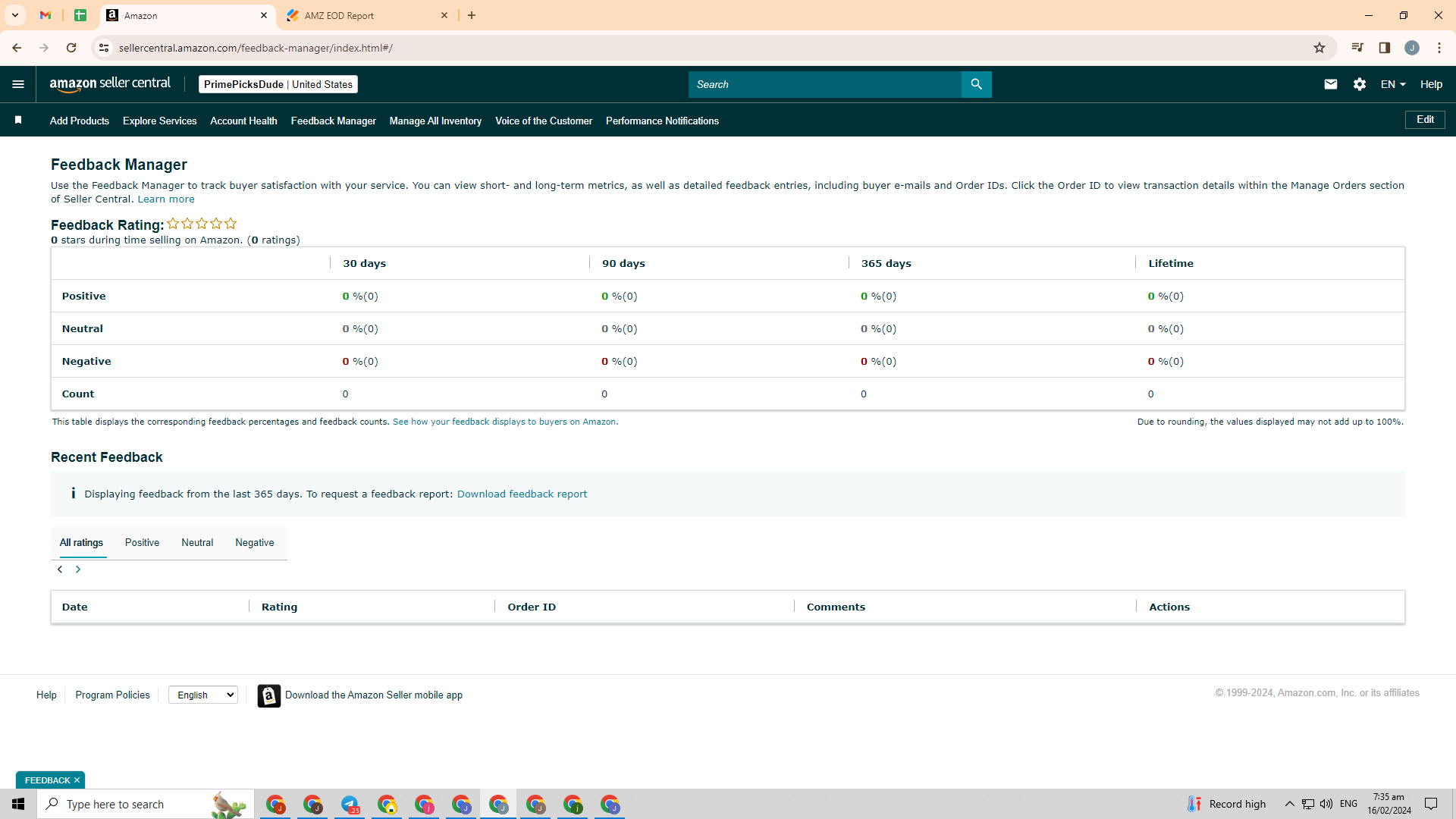Image resolution: width=1456 pixels, height=819 pixels.
Task: Open the pinned green Sheets tab
Action: click(80, 15)
